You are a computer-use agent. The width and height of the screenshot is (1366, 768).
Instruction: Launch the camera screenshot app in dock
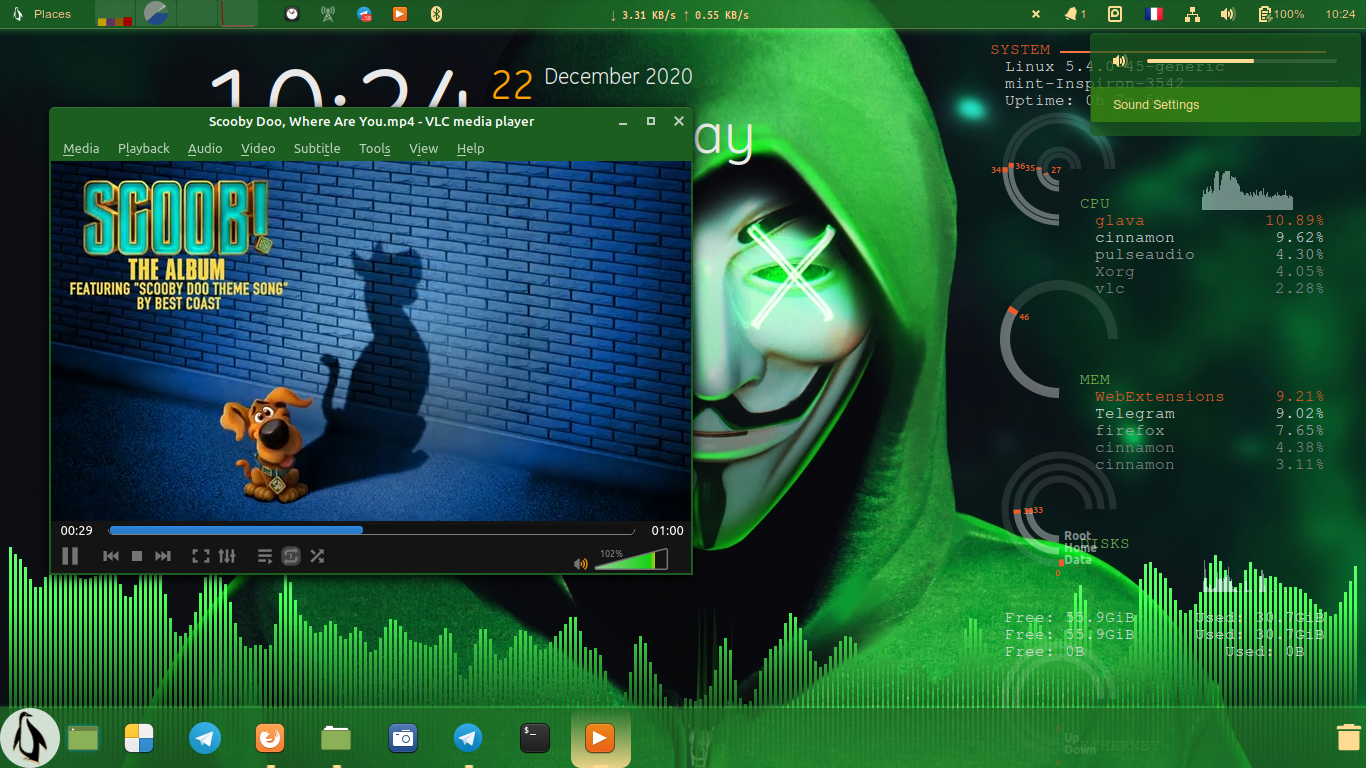tap(402, 738)
